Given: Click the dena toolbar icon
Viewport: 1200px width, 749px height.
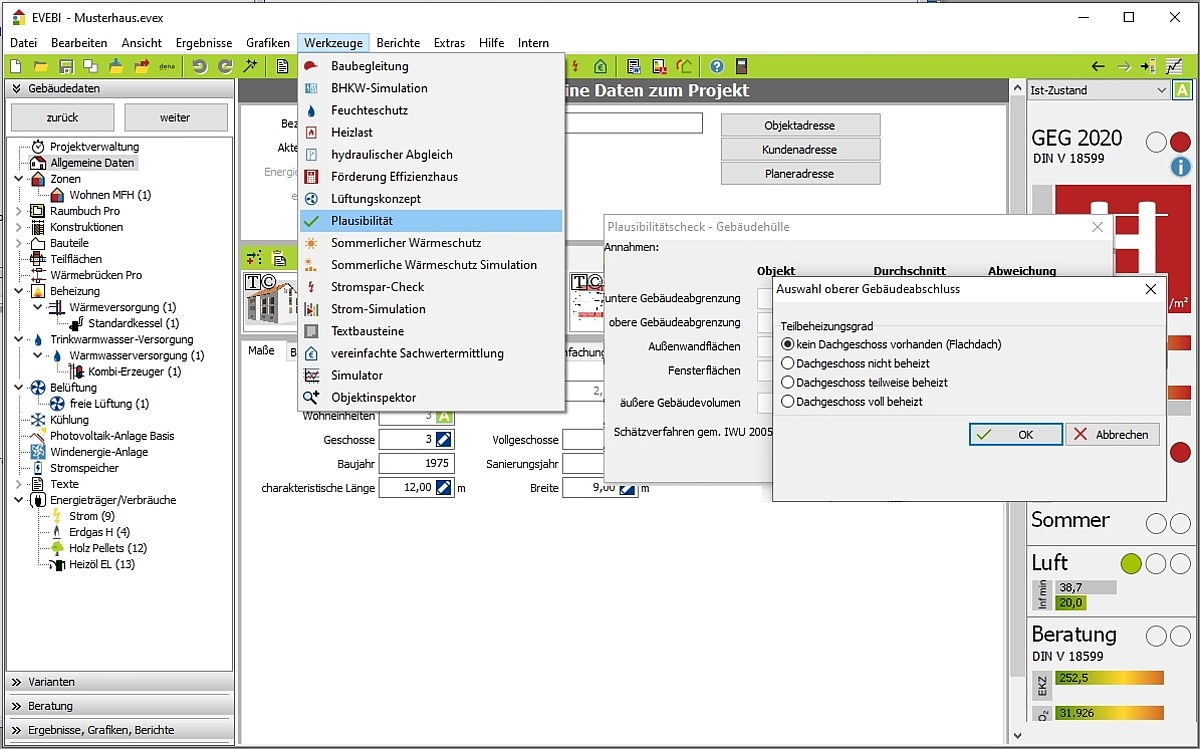Looking at the screenshot, I should coord(167,66).
